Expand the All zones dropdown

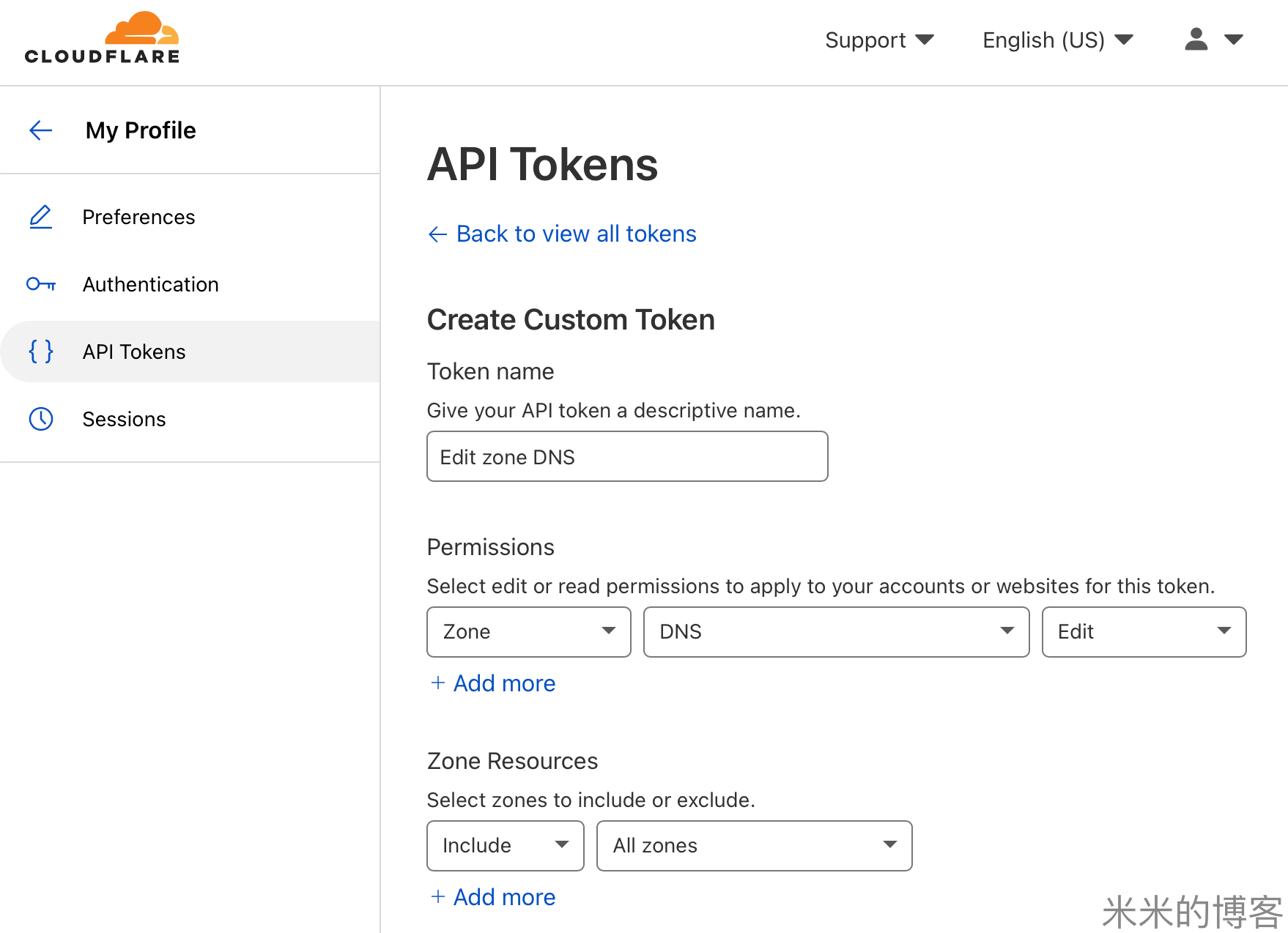point(754,845)
